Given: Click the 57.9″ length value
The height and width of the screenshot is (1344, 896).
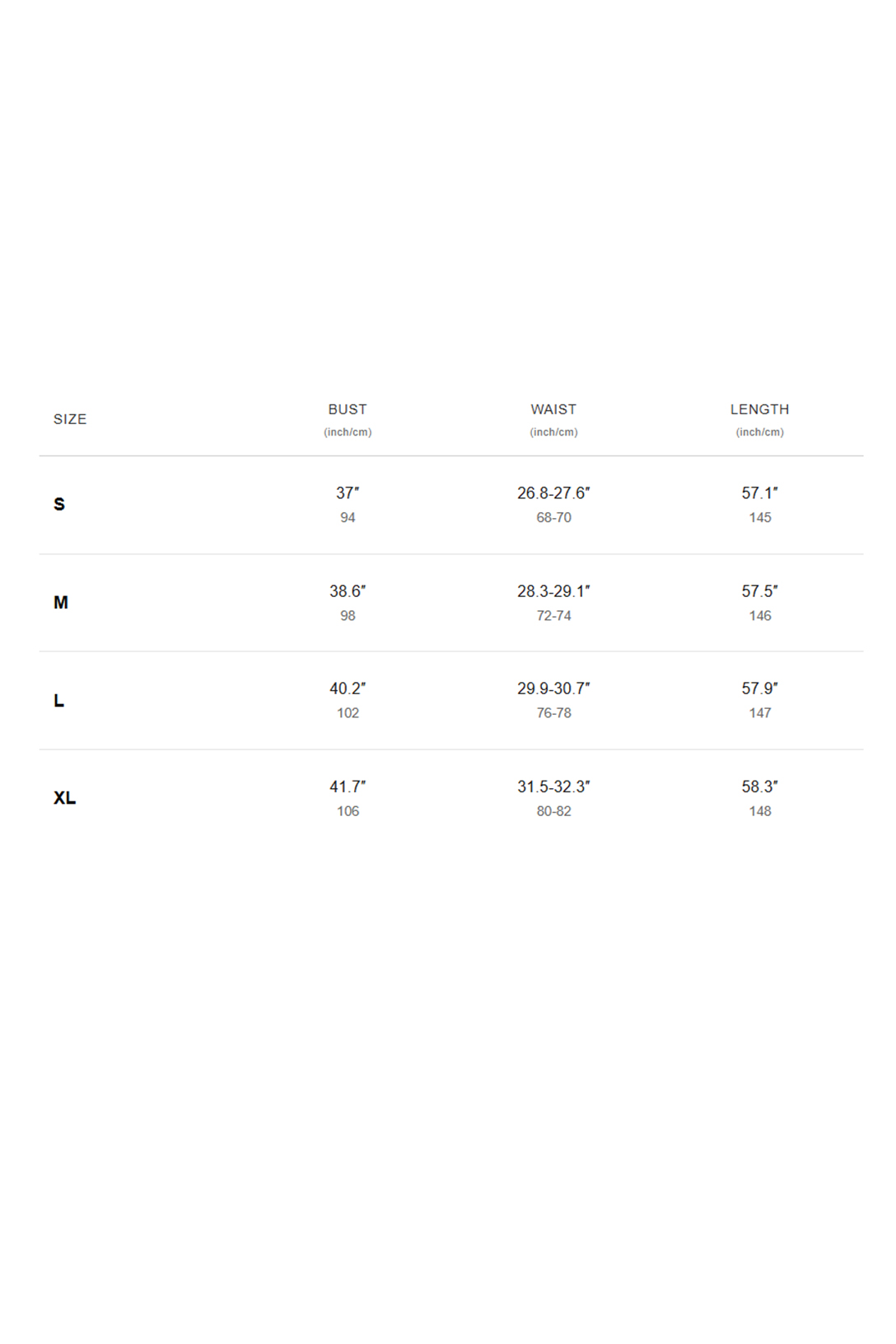Looking at the screenshot, I should [x=759, y=688].
